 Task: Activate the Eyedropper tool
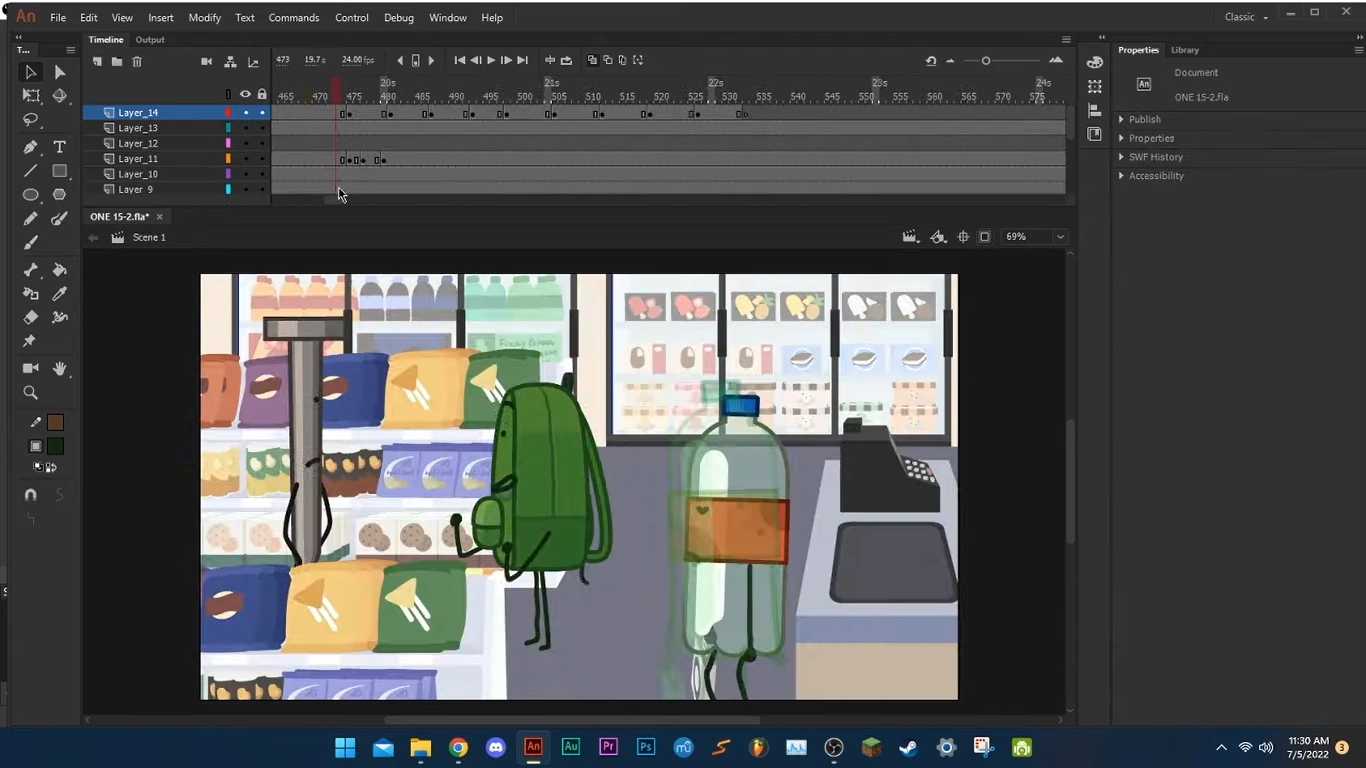(59, 294)
